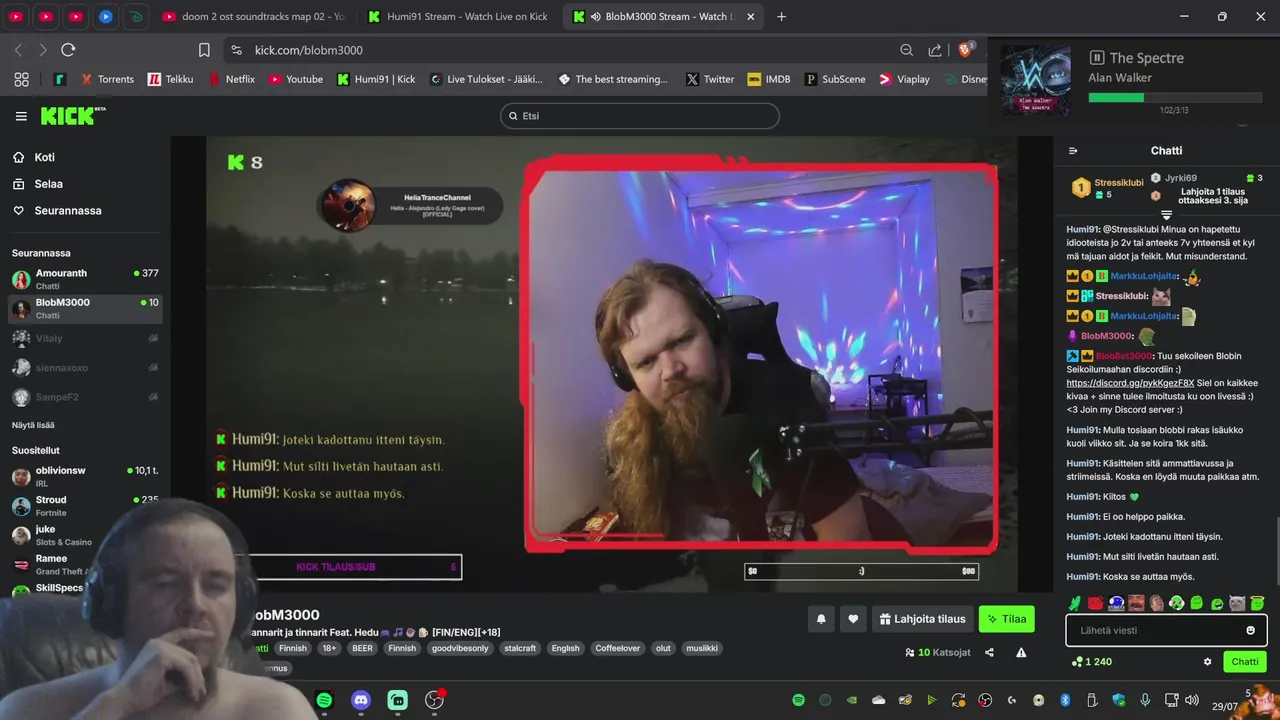Viewport: 1280px width, 720px height.
Task: Report stream using the warning triangle icon
Action: pyautogui.click(x=1021, y=652)
